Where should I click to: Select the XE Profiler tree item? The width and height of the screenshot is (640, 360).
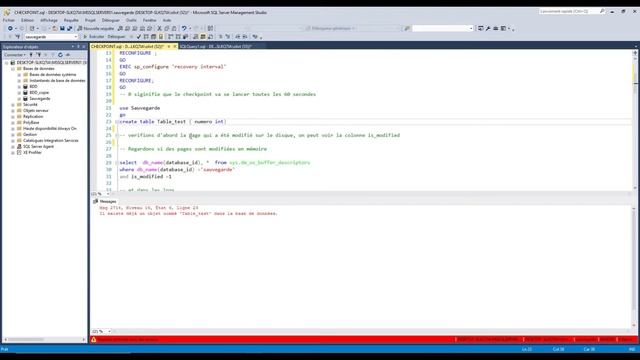(32, 152)
